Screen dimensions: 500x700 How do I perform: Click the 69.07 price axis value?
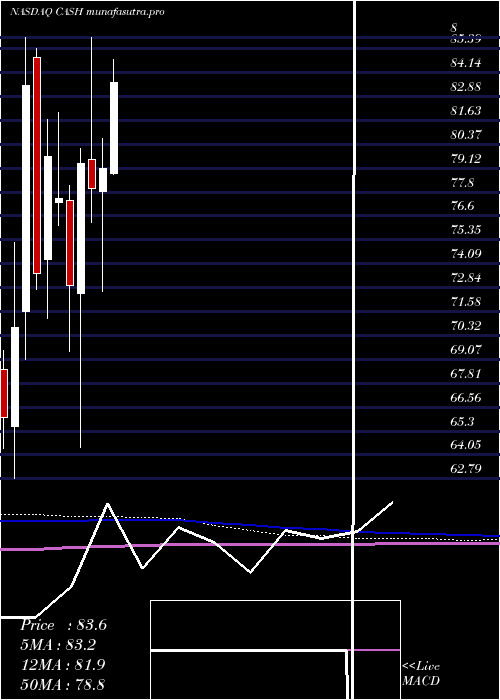click(x=466, y=350)
